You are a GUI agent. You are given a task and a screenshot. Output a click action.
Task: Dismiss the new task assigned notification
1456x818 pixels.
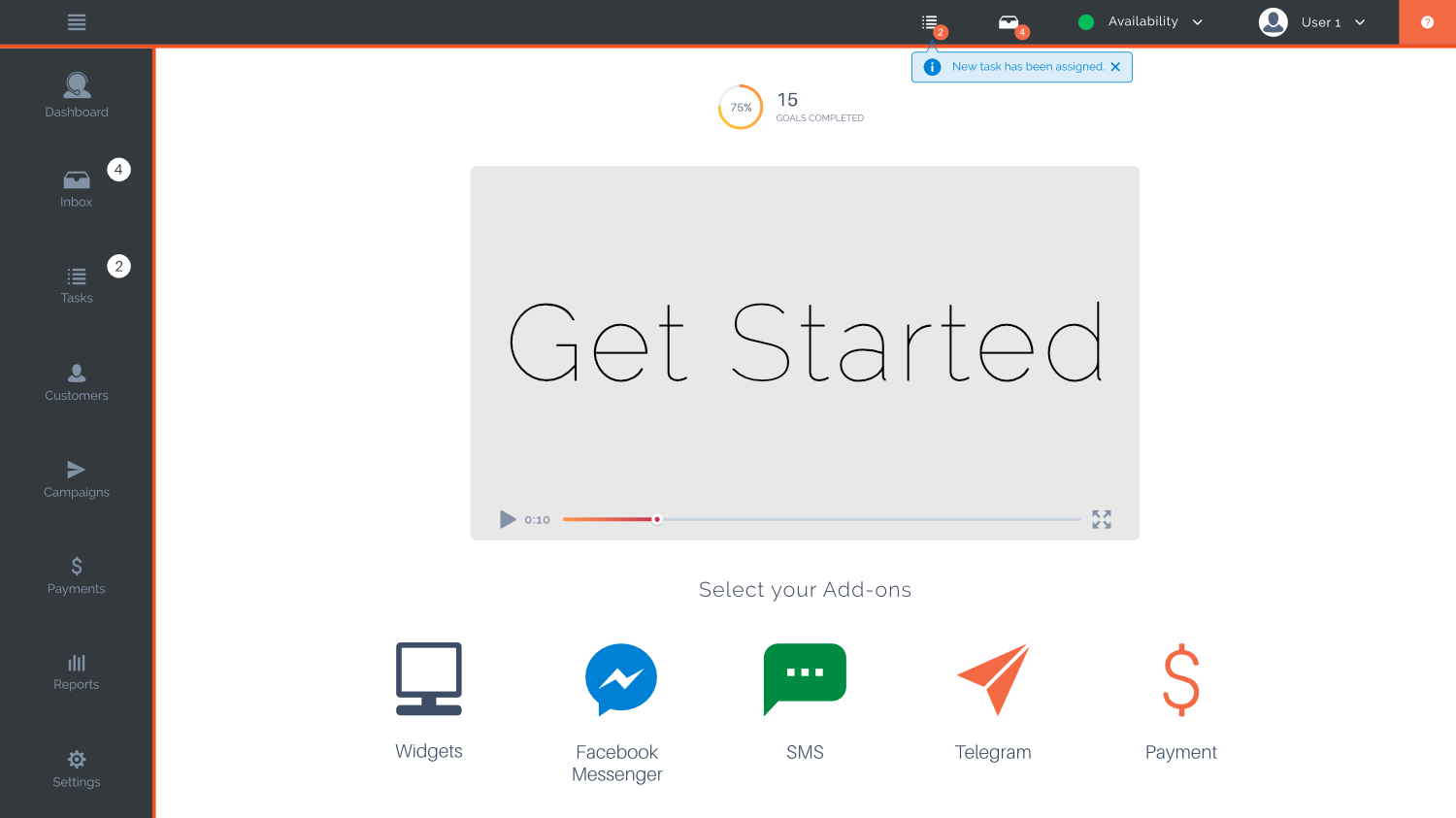pyautogui.click(x=1115, y=66)
